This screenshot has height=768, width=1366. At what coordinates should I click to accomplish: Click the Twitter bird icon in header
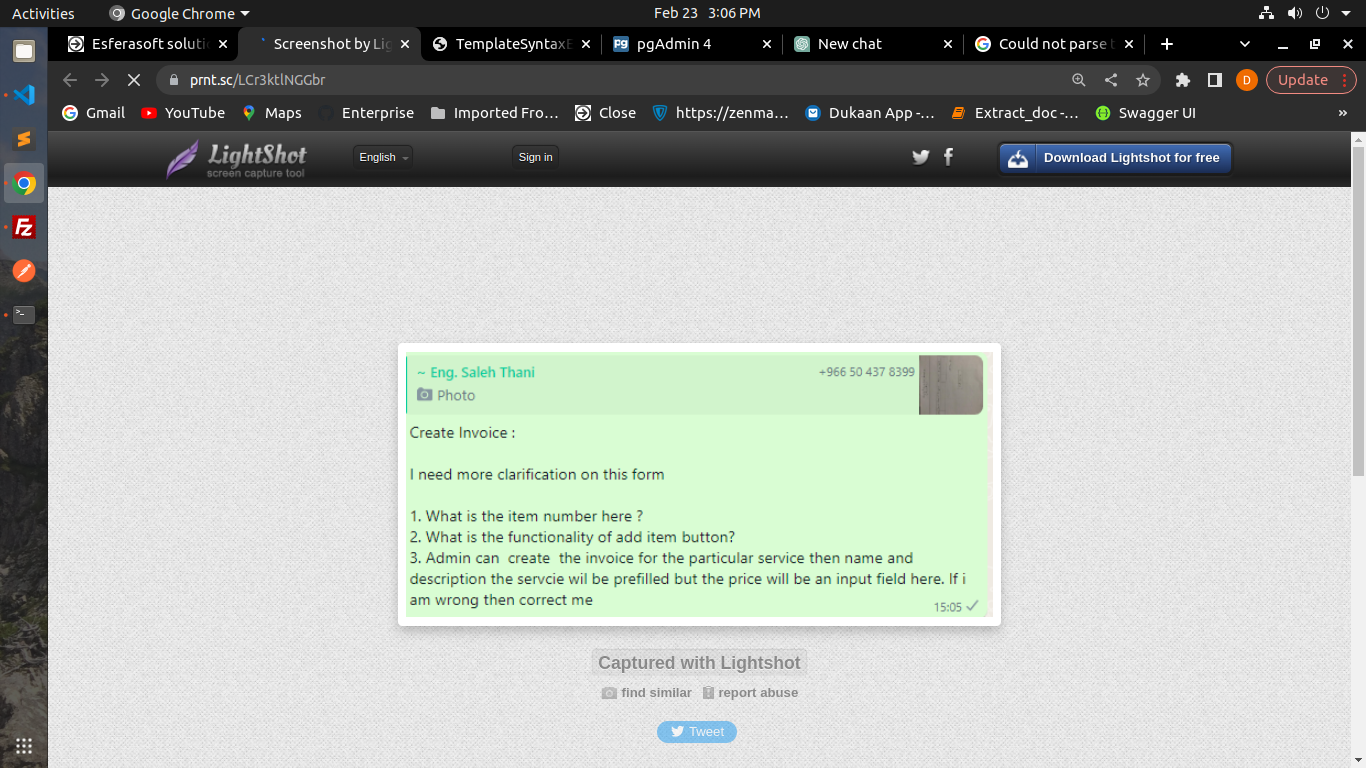pos(920,157)
